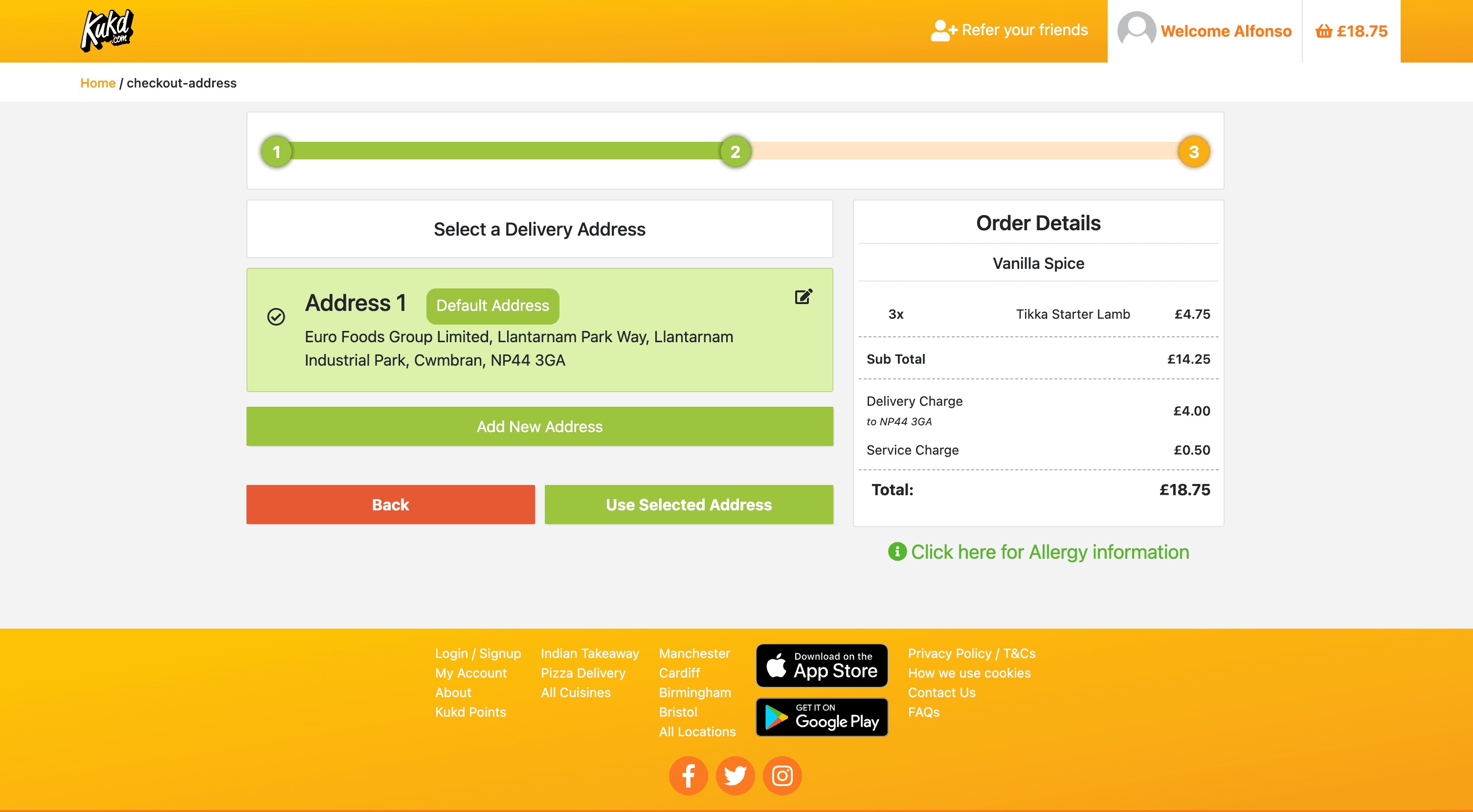Viewport: 1473px width, 812px height.
Task: Open the Allergy information link
Action: pos(1039,552)
